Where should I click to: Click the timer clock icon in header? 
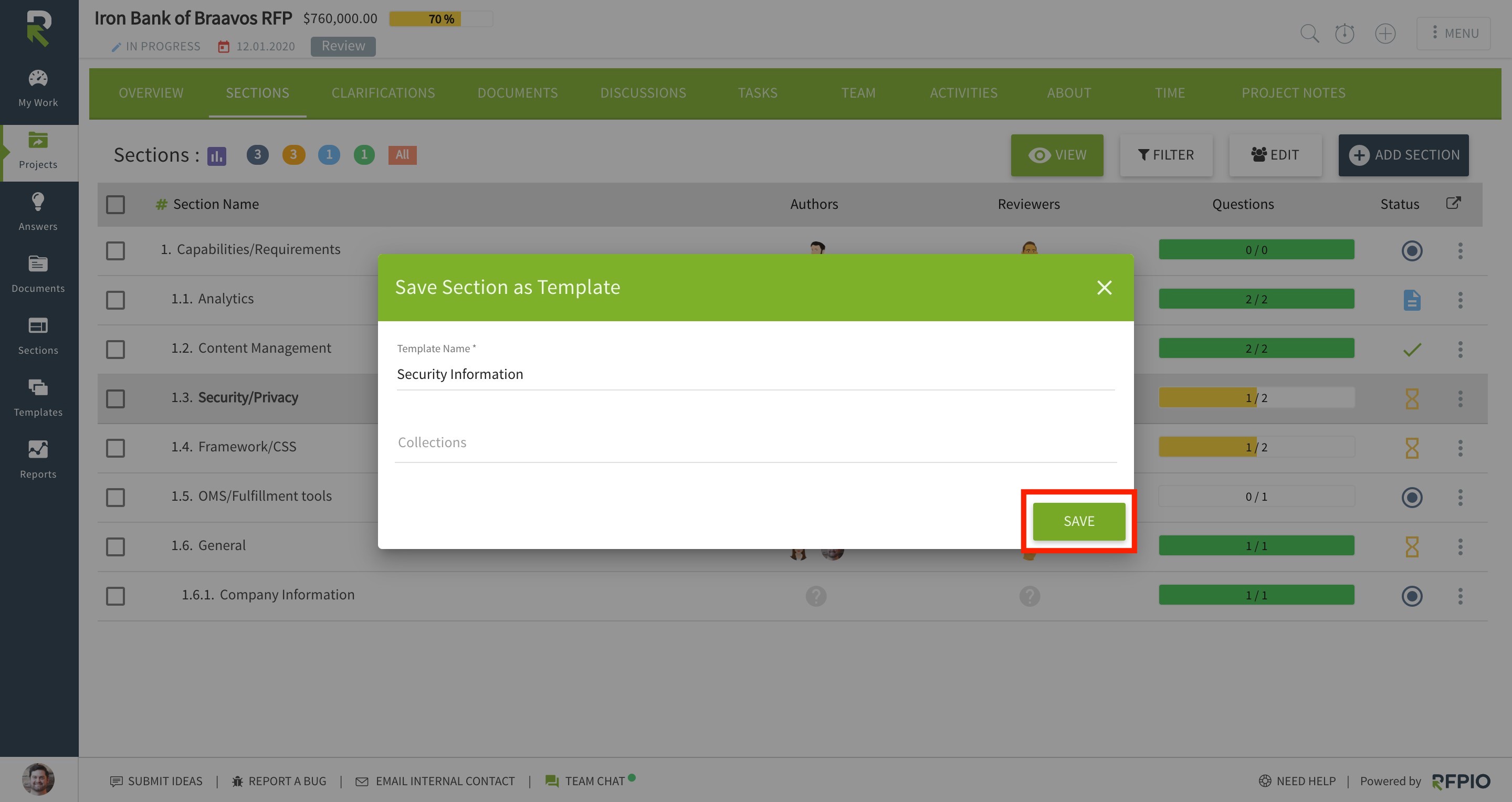tap(1344, 34)
